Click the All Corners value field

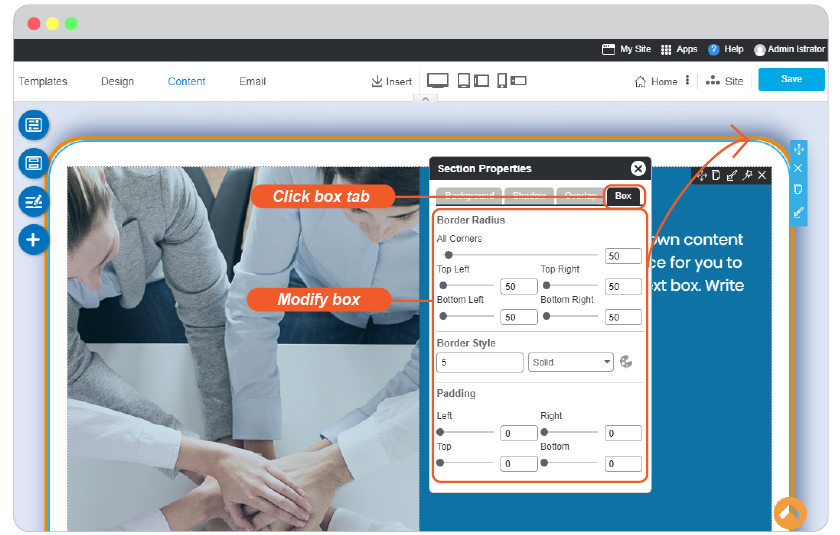[623, 256]
